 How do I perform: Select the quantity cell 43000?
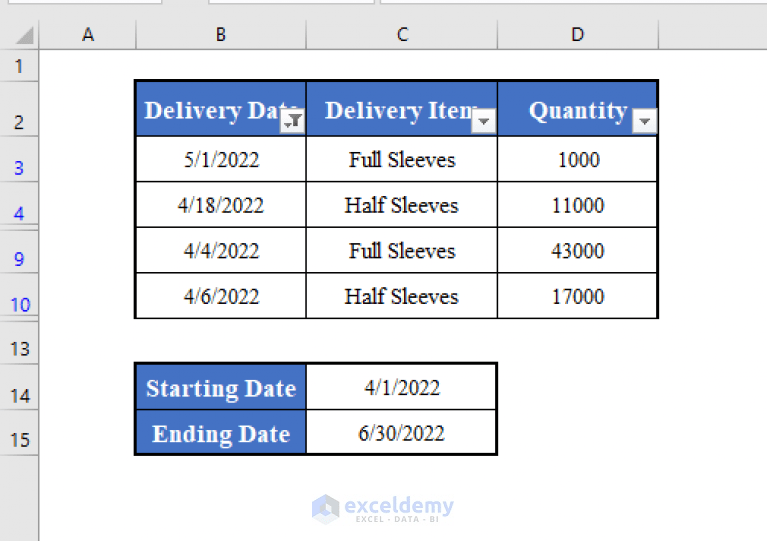578,250
